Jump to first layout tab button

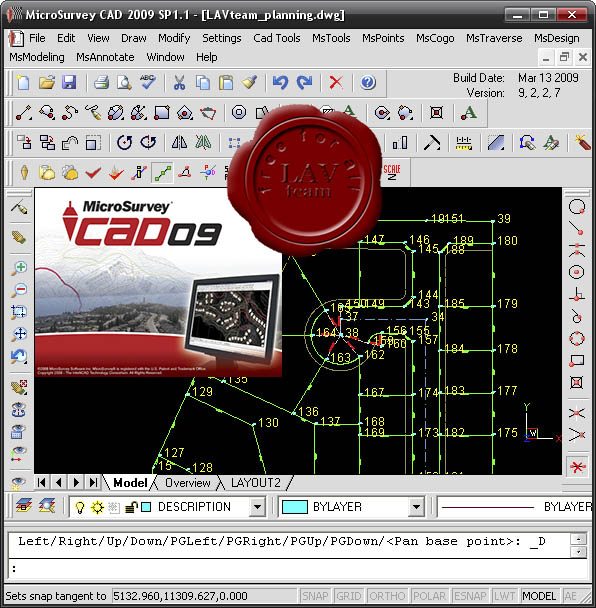(x=41, y=482)
